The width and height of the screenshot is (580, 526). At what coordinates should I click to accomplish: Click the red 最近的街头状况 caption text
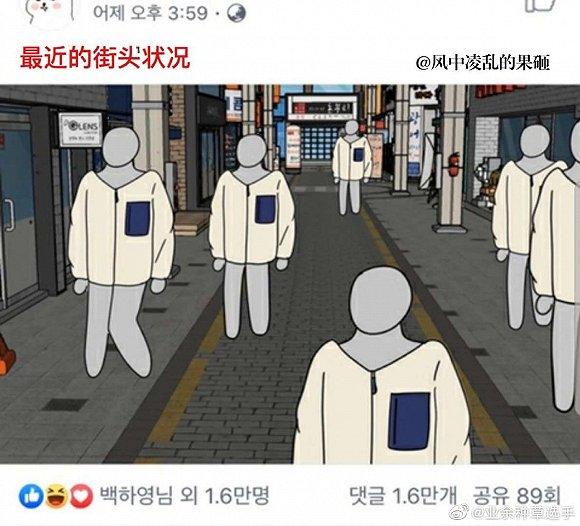pos(105,58)
